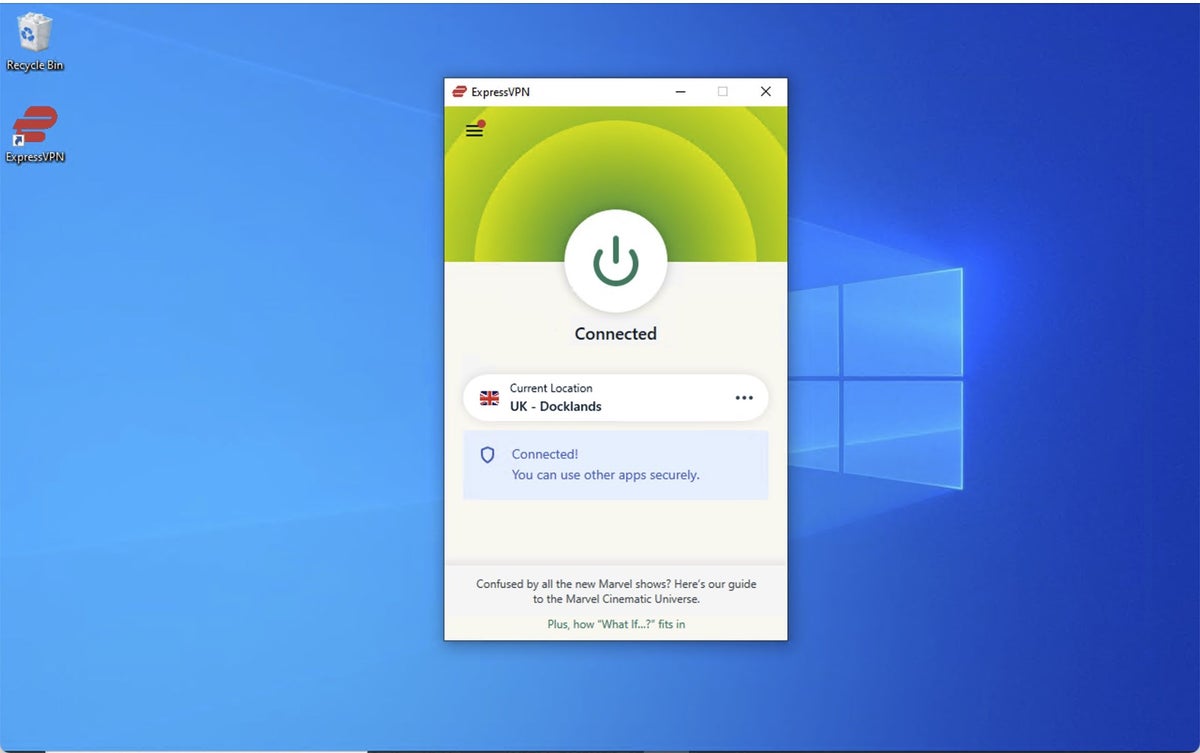The width and height of the screenshot is (1200, 753).
Task: Maximize the ExpressVPN window
Action: pos(723,92)
